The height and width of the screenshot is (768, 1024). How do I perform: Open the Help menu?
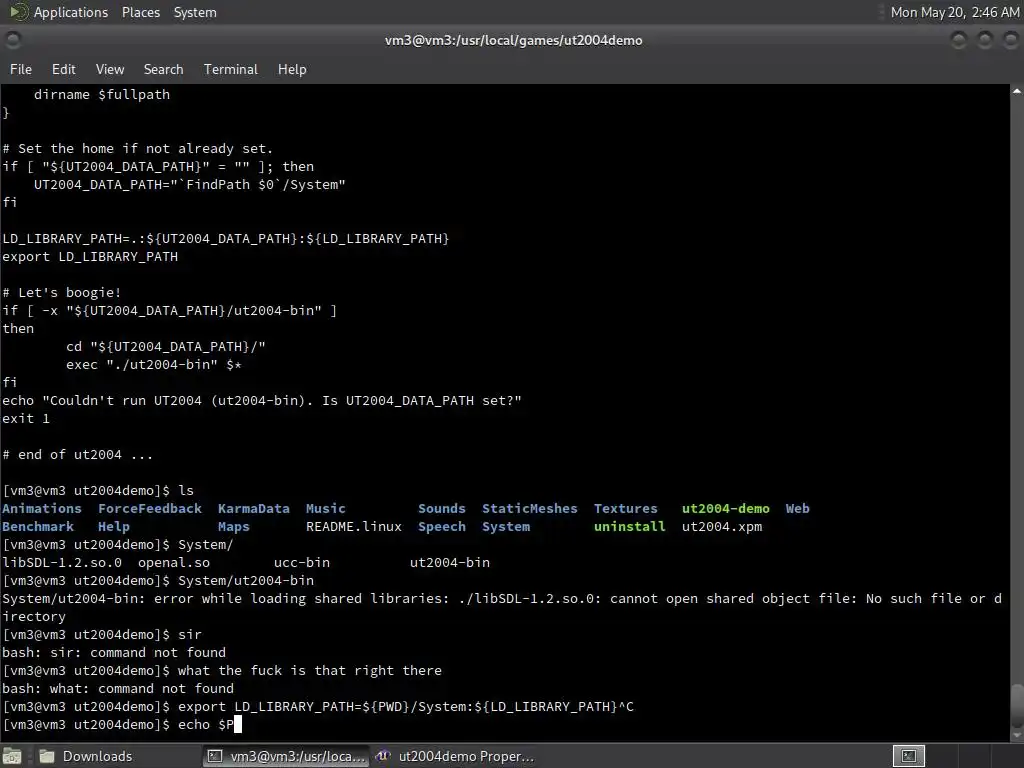point(292,69)
